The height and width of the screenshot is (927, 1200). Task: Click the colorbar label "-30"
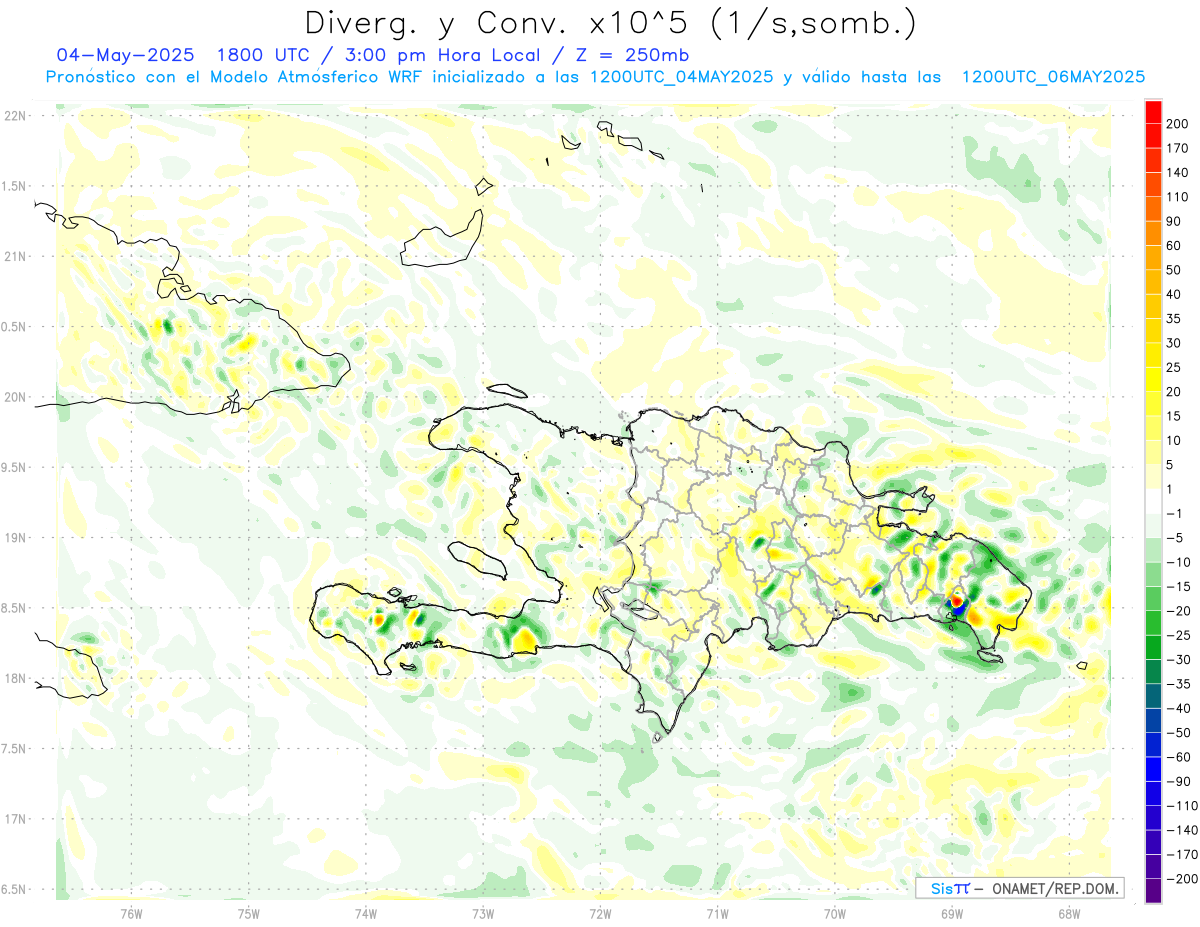(x=1179, y=659)
